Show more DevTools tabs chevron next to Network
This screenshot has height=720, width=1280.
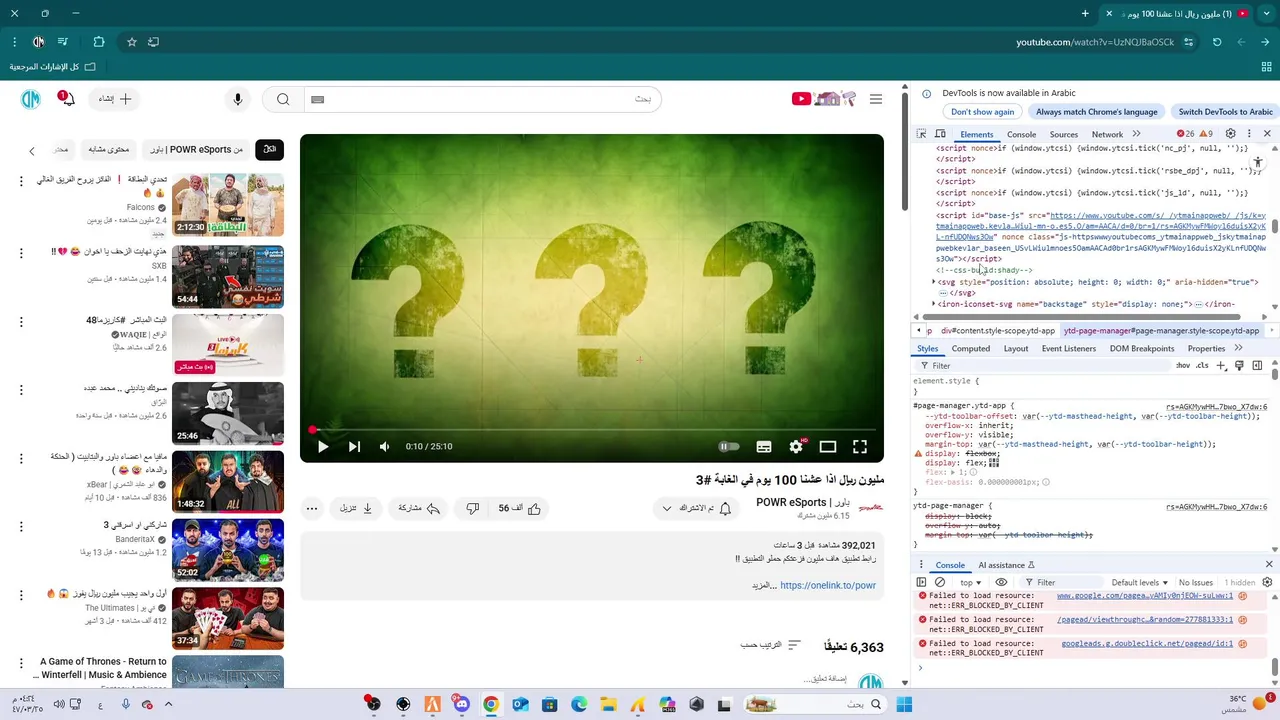(x=1136, y=134)
